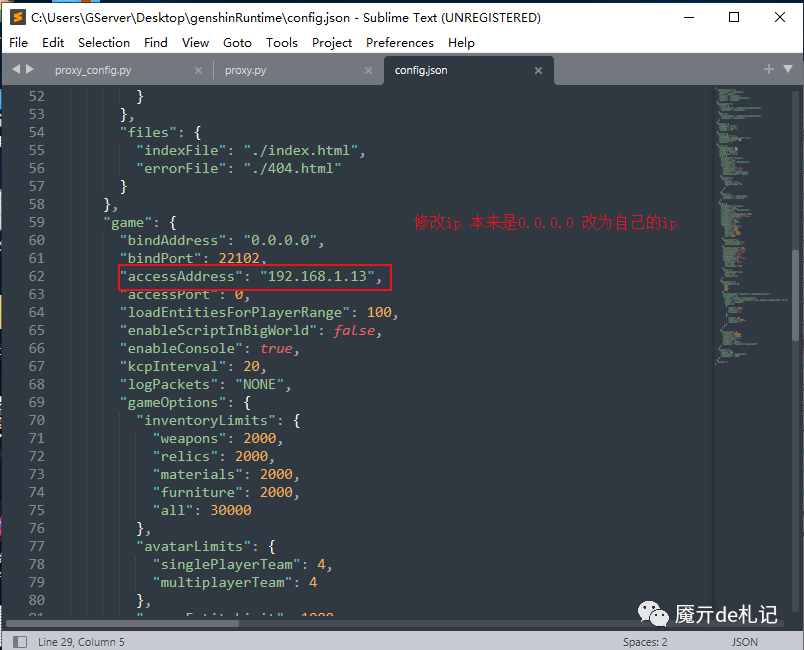Screen dimensions: 804x650
Task: Open the JSON syntax selector
Action: [745, 642]
